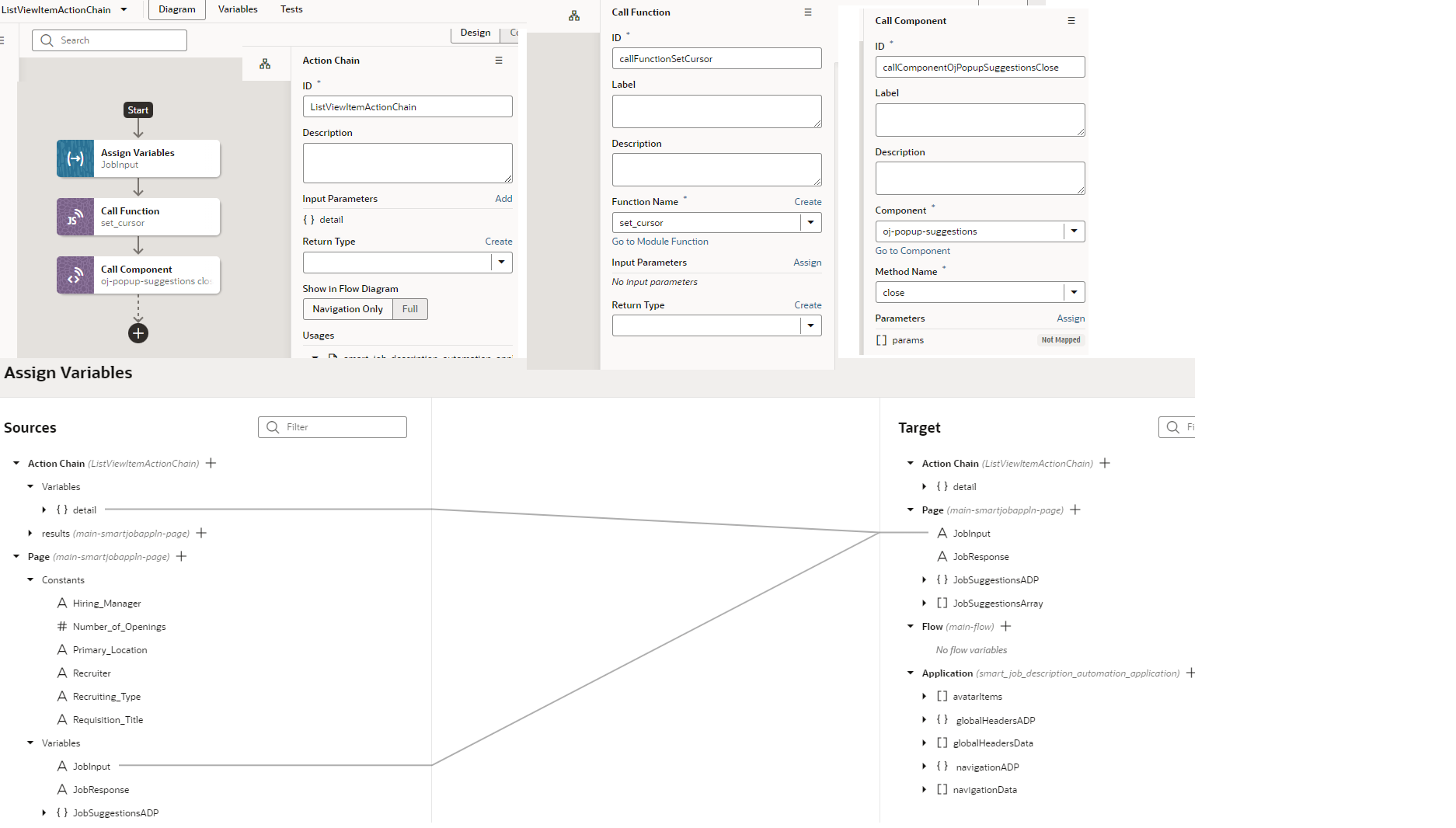Click the add-action plus icon in diagram
This screenshot has height=828, width=1456.
pos(138,333)
